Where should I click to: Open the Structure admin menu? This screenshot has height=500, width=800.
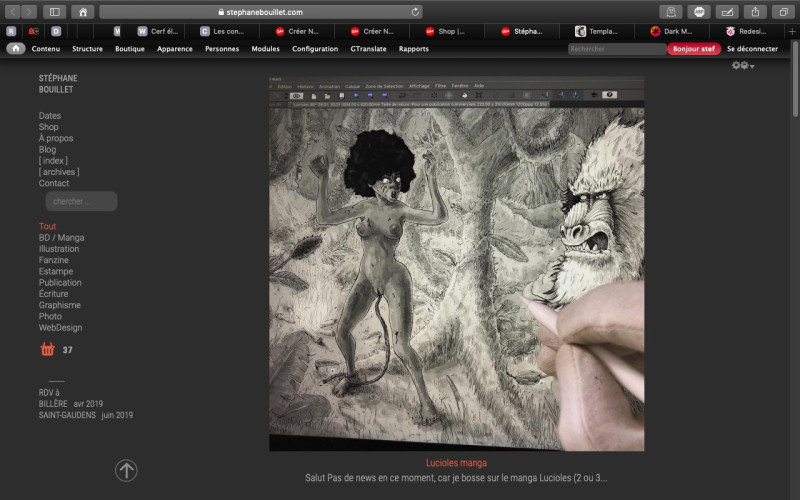[x=87, y=48]
